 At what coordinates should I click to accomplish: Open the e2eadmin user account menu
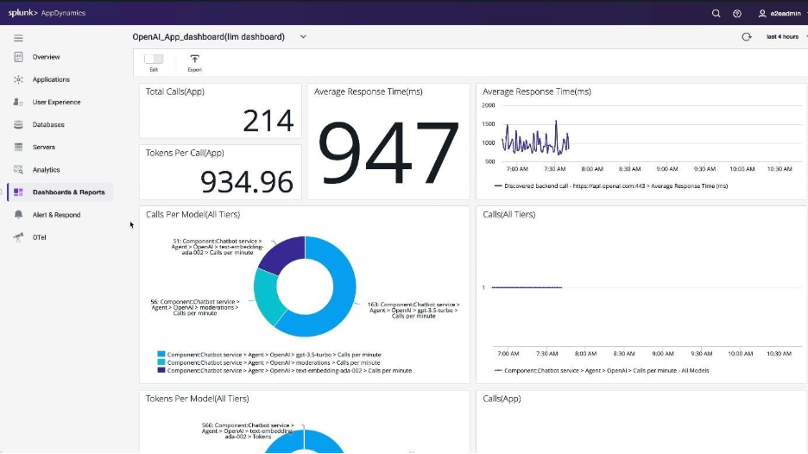[782, 13]
